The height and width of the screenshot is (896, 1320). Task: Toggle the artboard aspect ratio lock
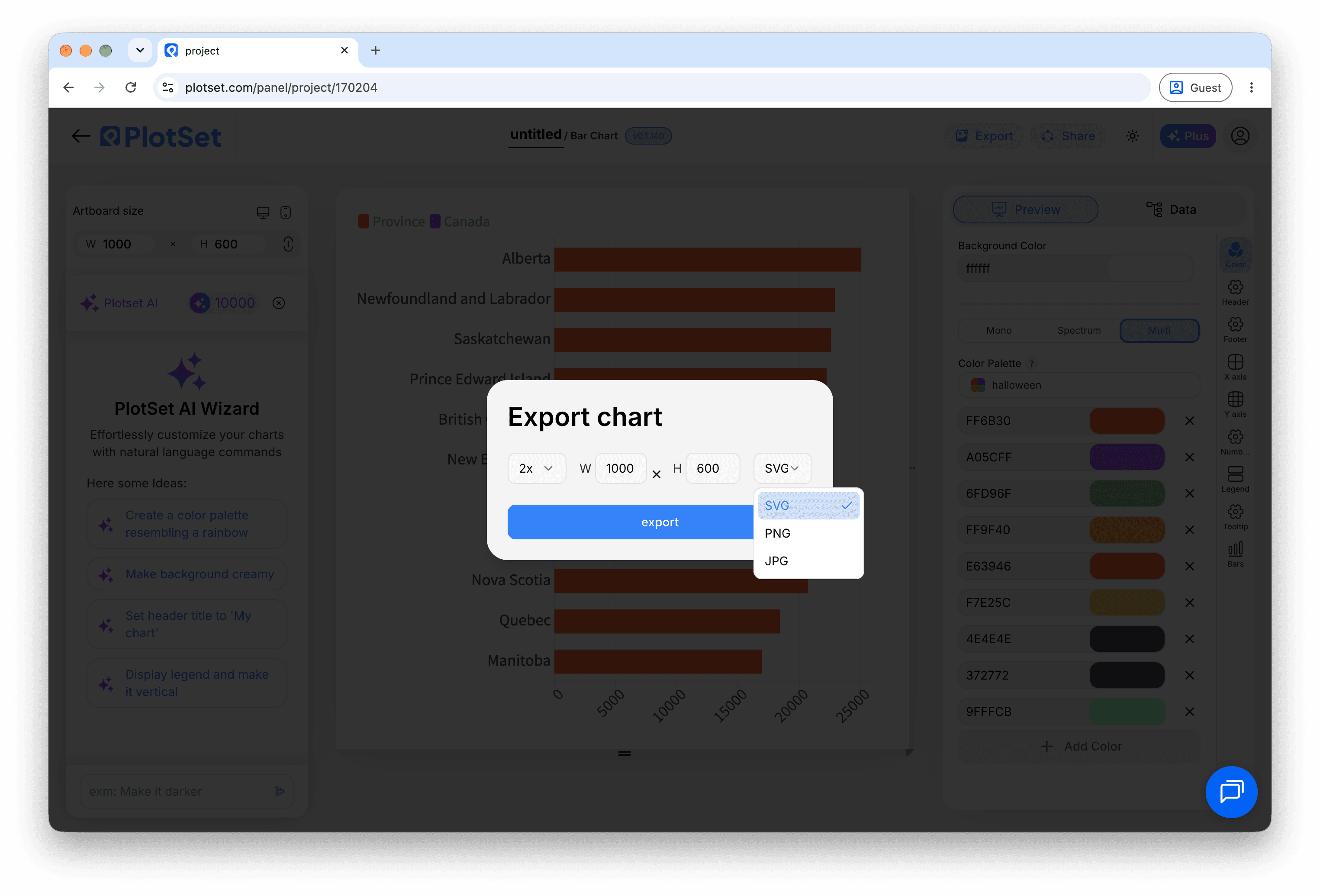tap(288, 244)
